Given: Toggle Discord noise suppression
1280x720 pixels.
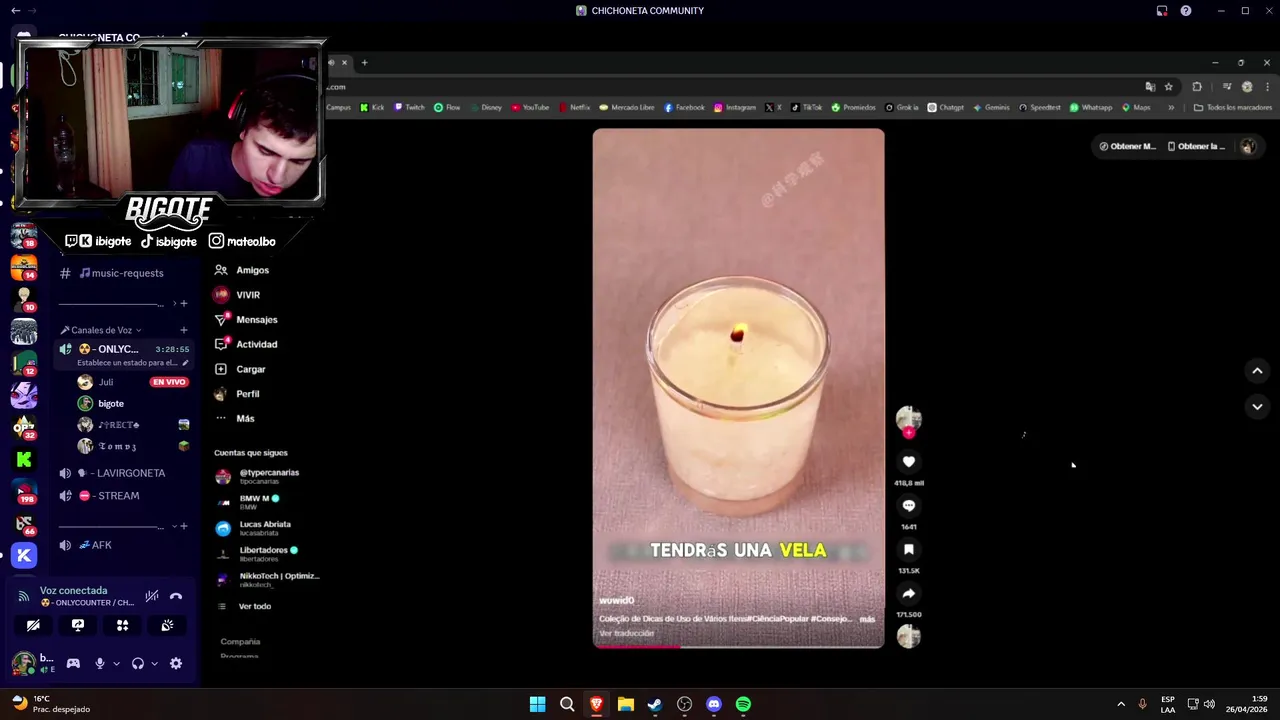Looking at the screenshot, I should tap(152, 596).
